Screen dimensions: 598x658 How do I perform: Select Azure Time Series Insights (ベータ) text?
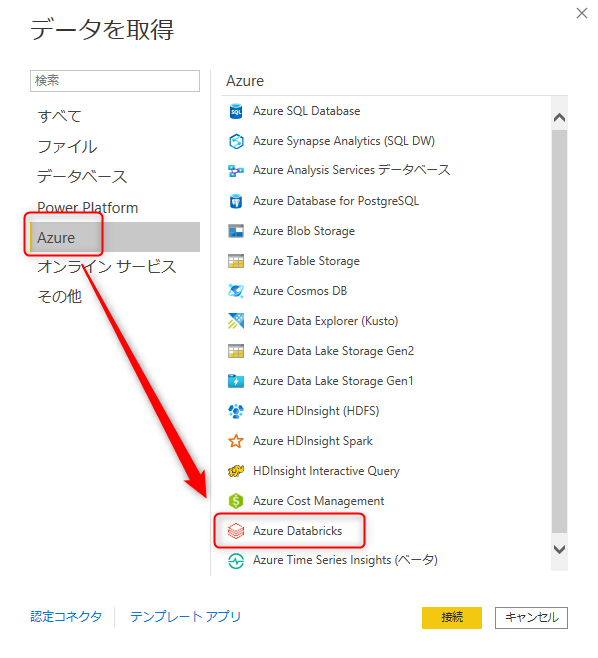click(x=345, y=560)
